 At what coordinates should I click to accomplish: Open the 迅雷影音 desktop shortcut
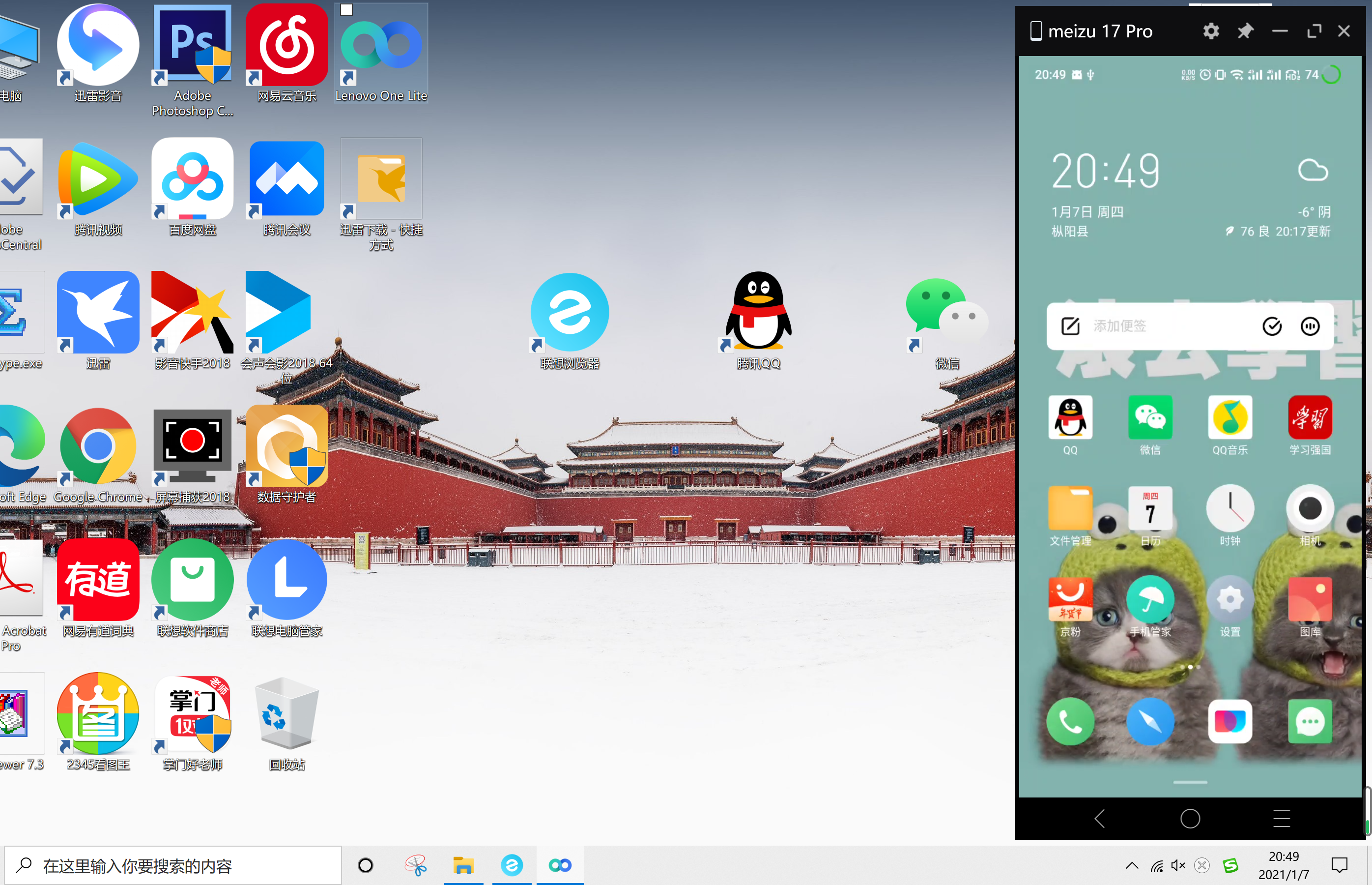[x=98, y=53]
